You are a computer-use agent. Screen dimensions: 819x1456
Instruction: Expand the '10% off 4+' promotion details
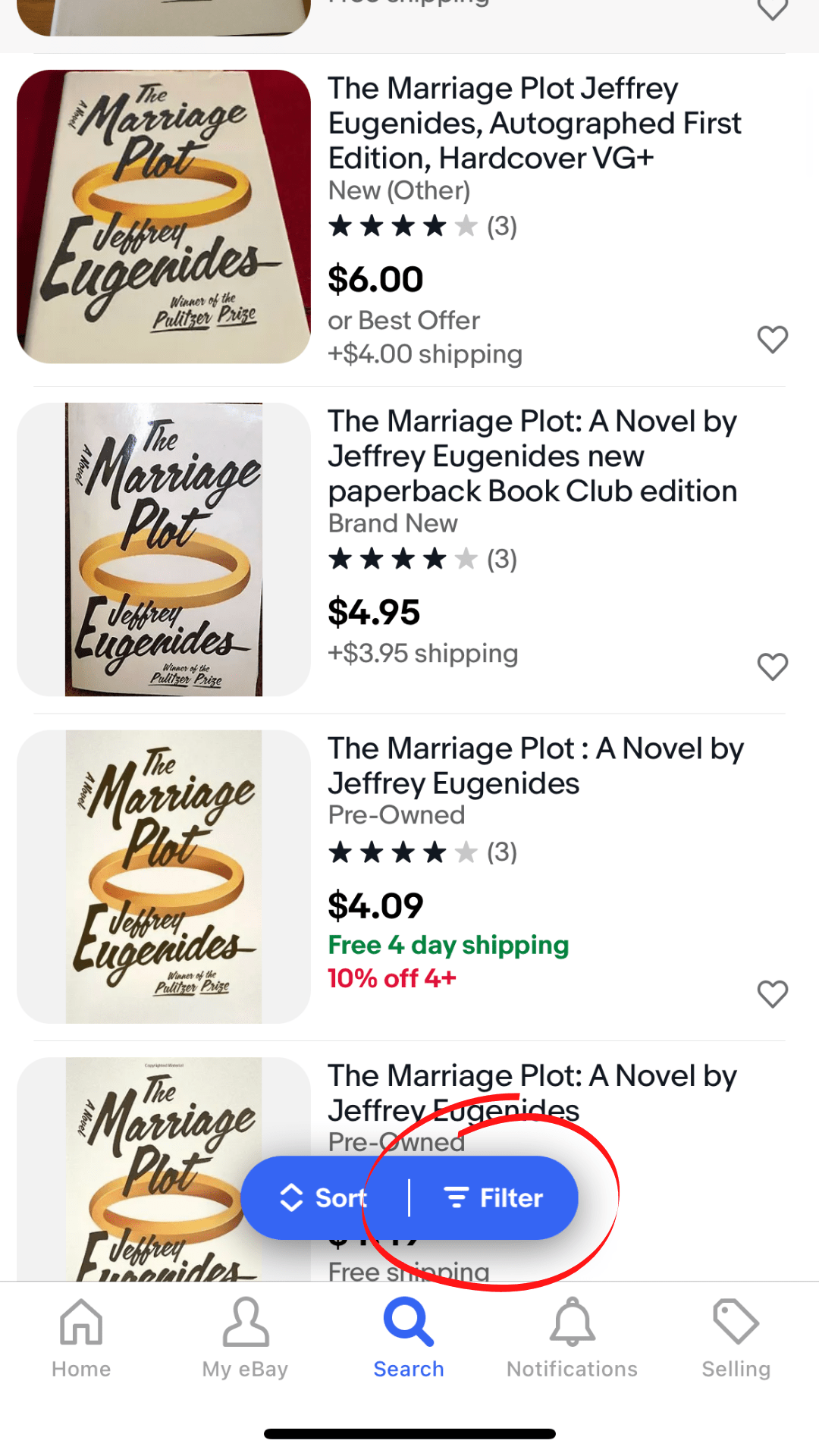tap(391, 978)
